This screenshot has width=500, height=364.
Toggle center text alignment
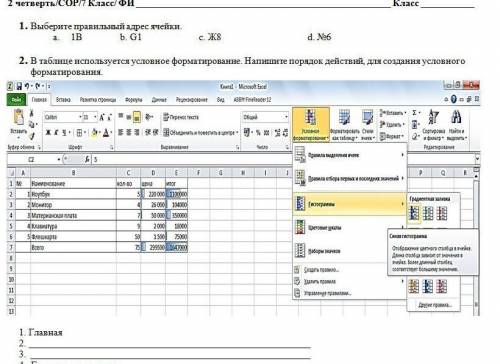pos(129,132)
